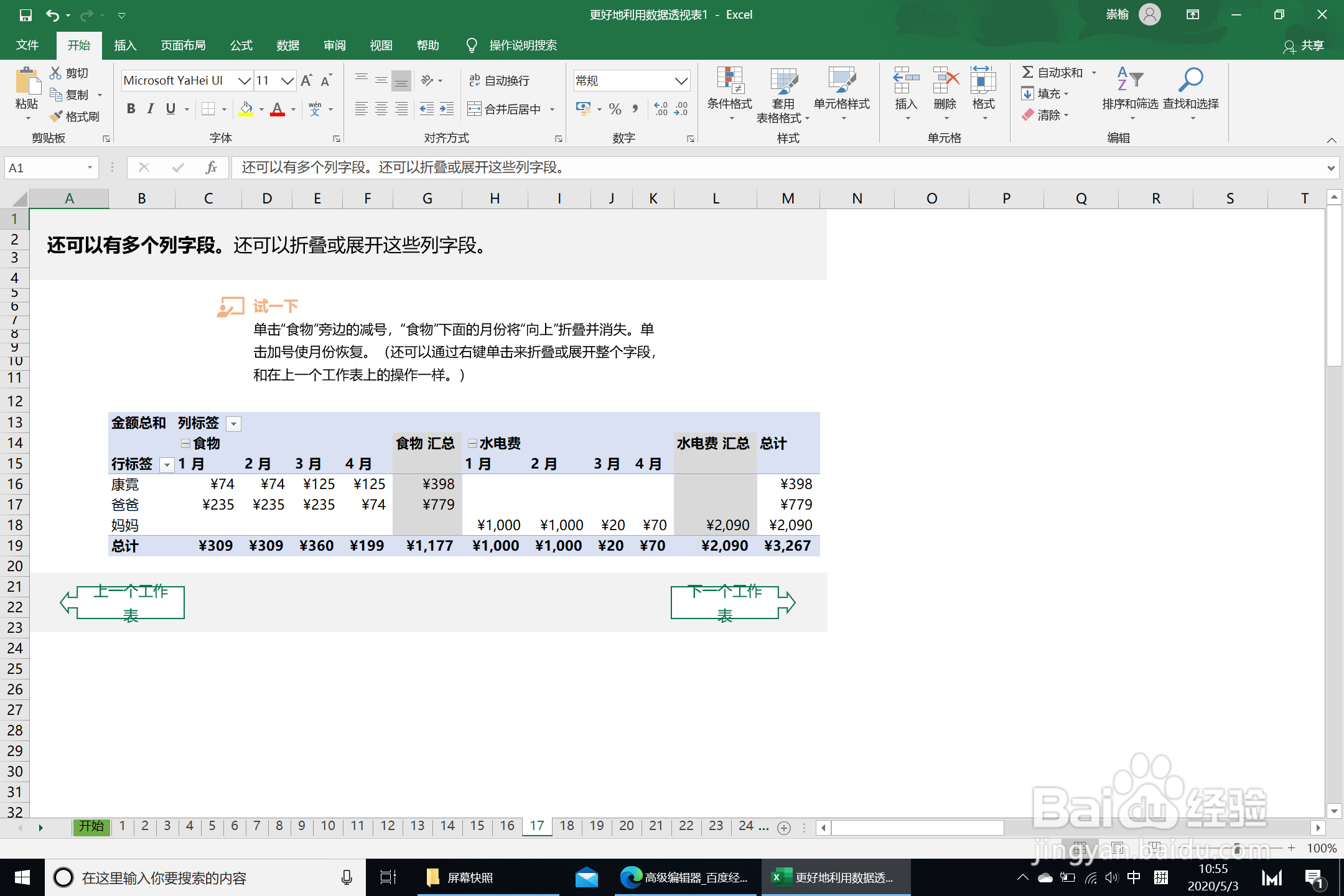
Task: Open the 列标签 filter dropdown
Action: 234,424
